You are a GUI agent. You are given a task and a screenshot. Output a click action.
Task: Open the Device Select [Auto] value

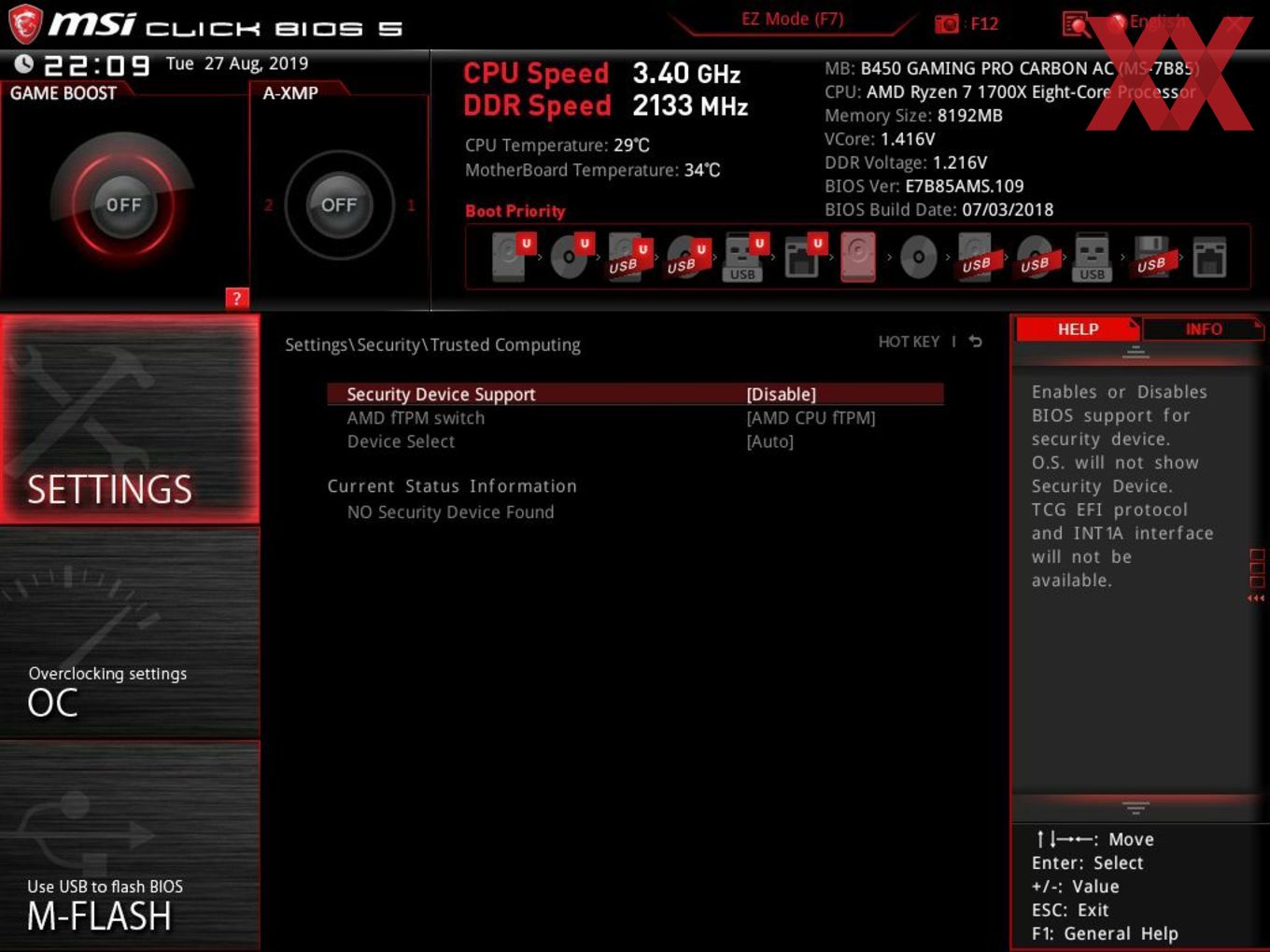click(769, 441)
